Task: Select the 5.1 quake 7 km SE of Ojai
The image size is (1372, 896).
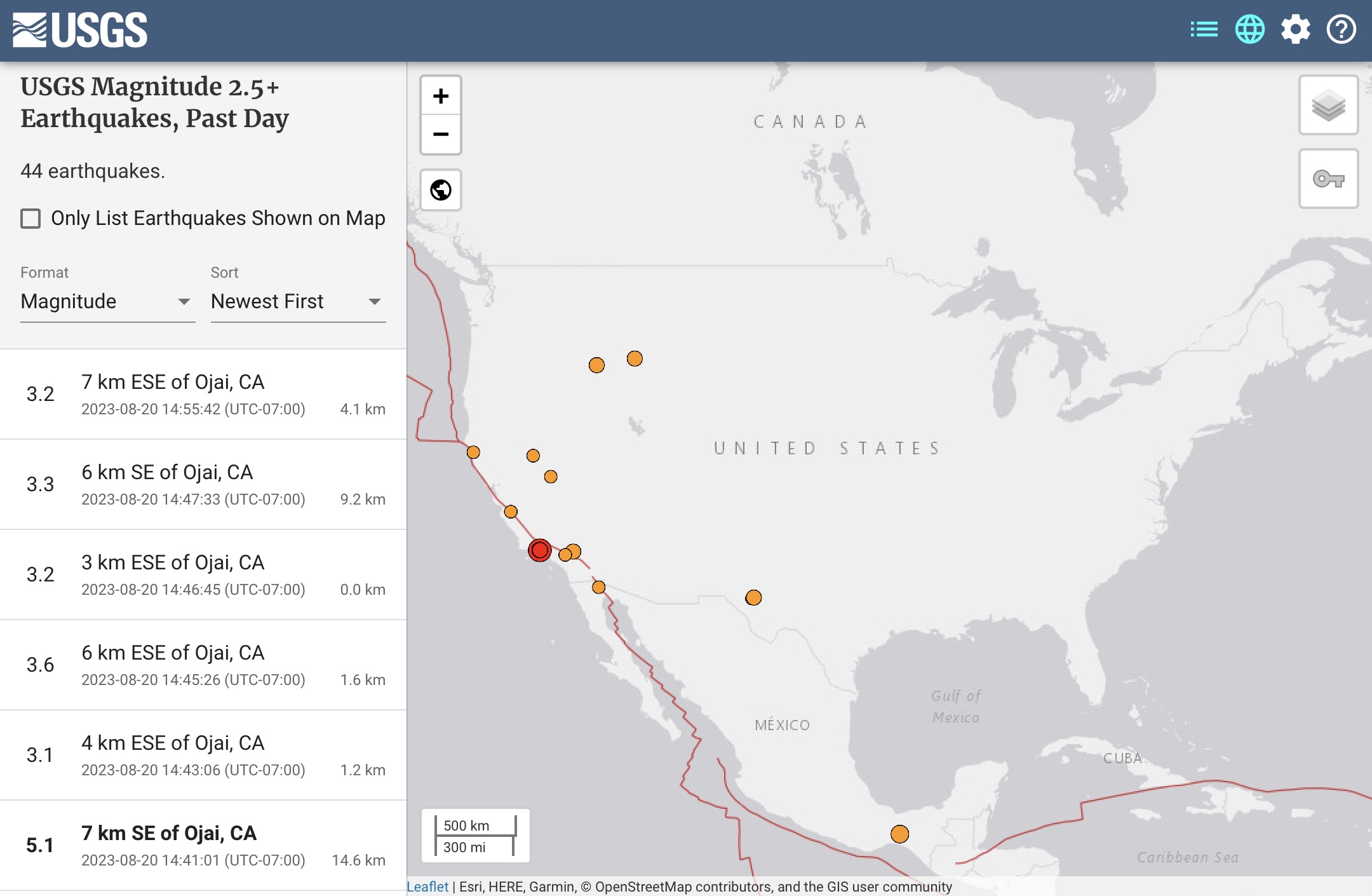Action: [x=203, y=845]
